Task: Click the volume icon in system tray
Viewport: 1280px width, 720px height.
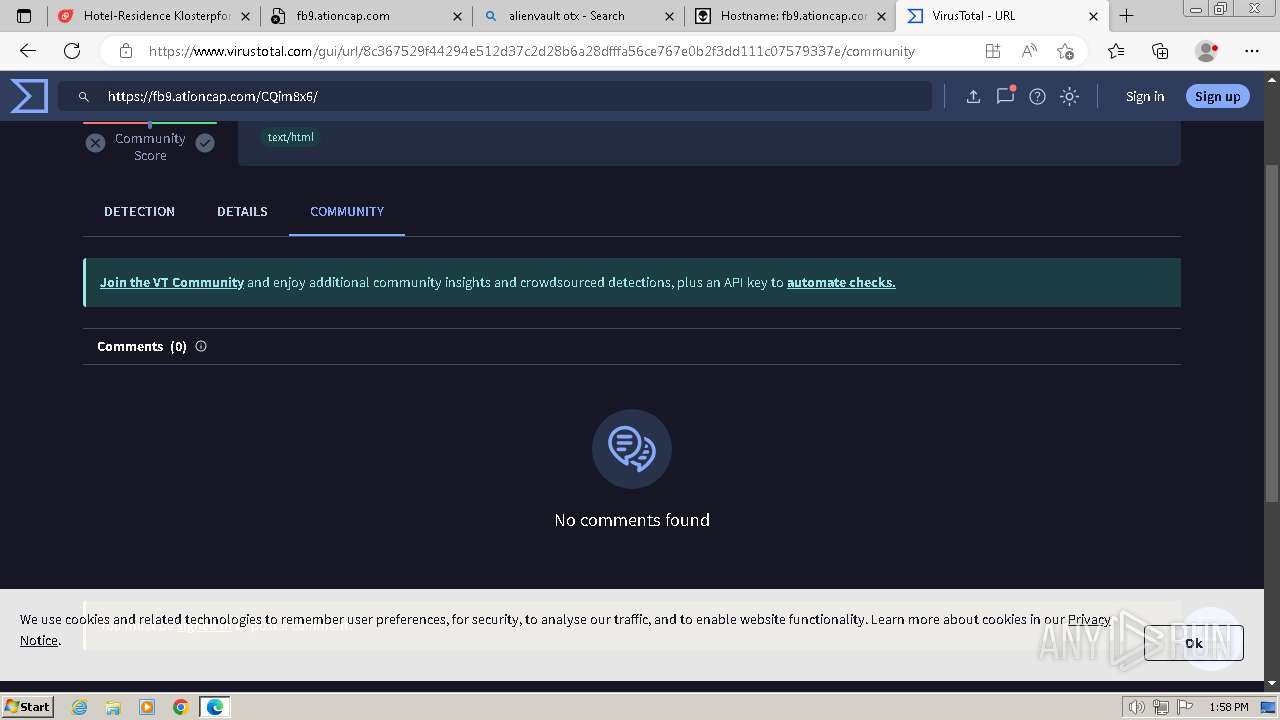Action: [x=1137, y=707]
